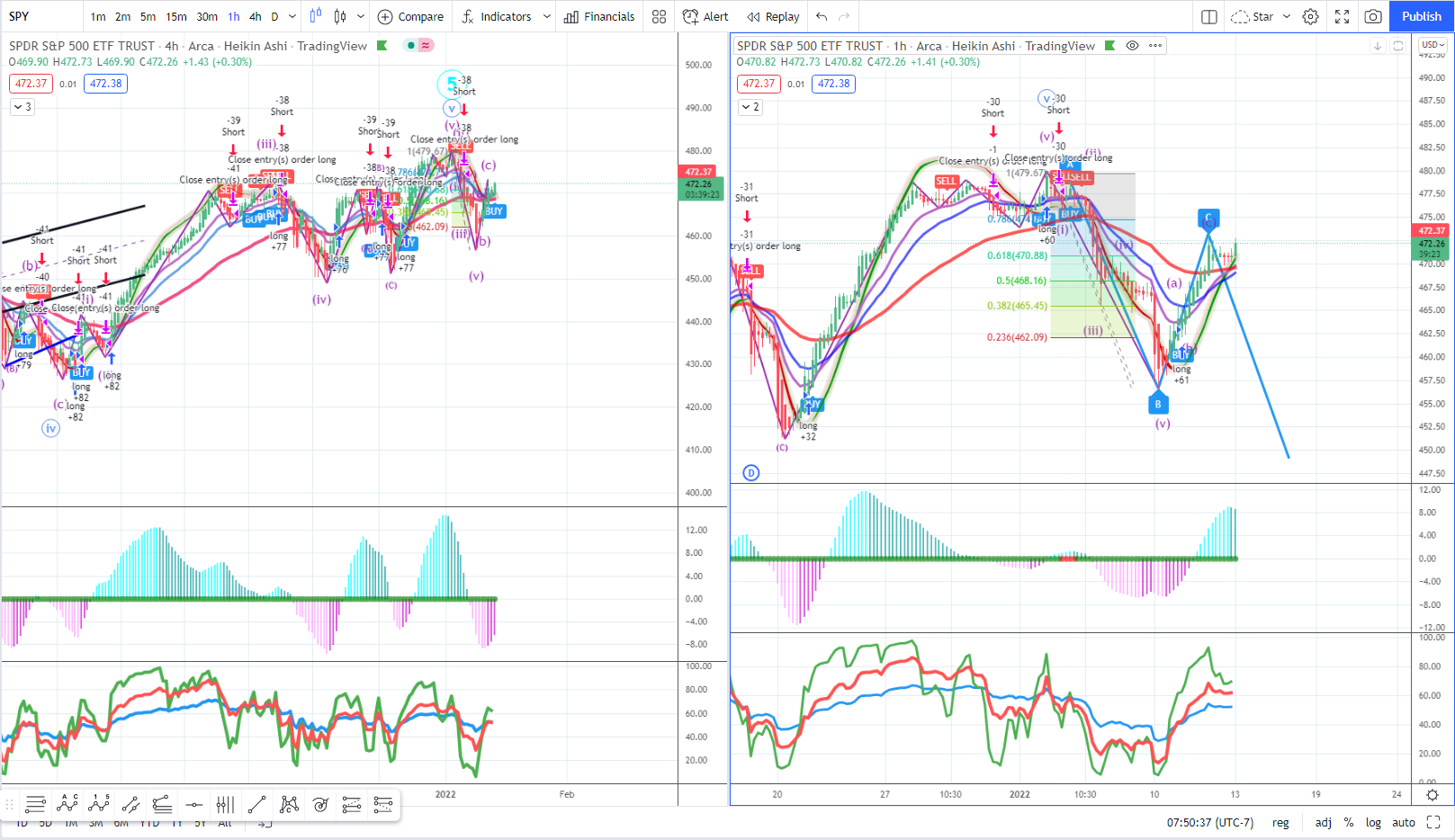Screen dimensions: 1455x840
Task: Click the 472.37 sell price button on left chart
Action: [x=31, y=84]
